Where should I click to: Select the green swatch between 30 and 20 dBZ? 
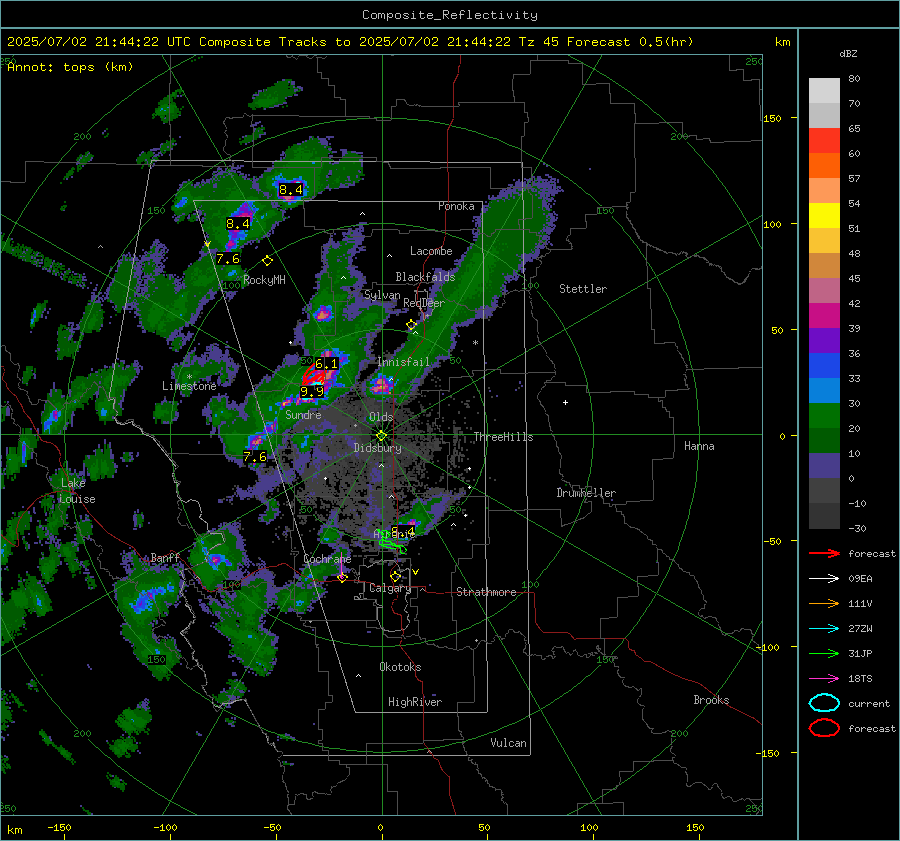(824, 416)
